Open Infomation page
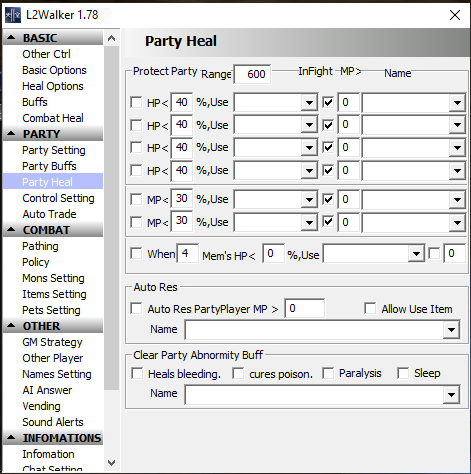The width and height of the screenshot is (471, 474). [48, 454]
